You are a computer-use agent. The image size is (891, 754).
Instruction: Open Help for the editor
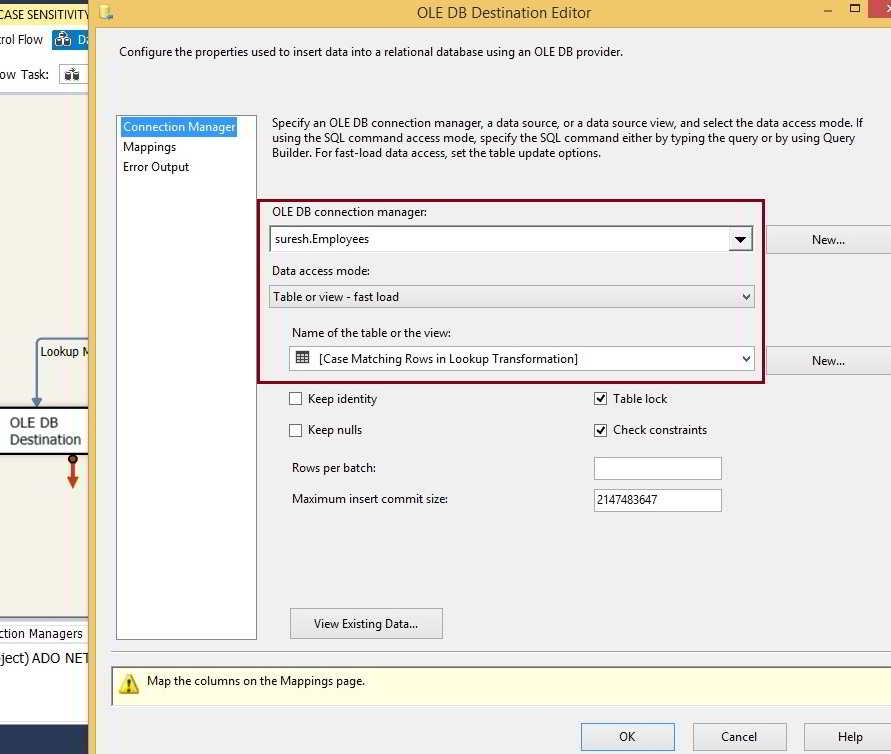click(x=849, y=736)
